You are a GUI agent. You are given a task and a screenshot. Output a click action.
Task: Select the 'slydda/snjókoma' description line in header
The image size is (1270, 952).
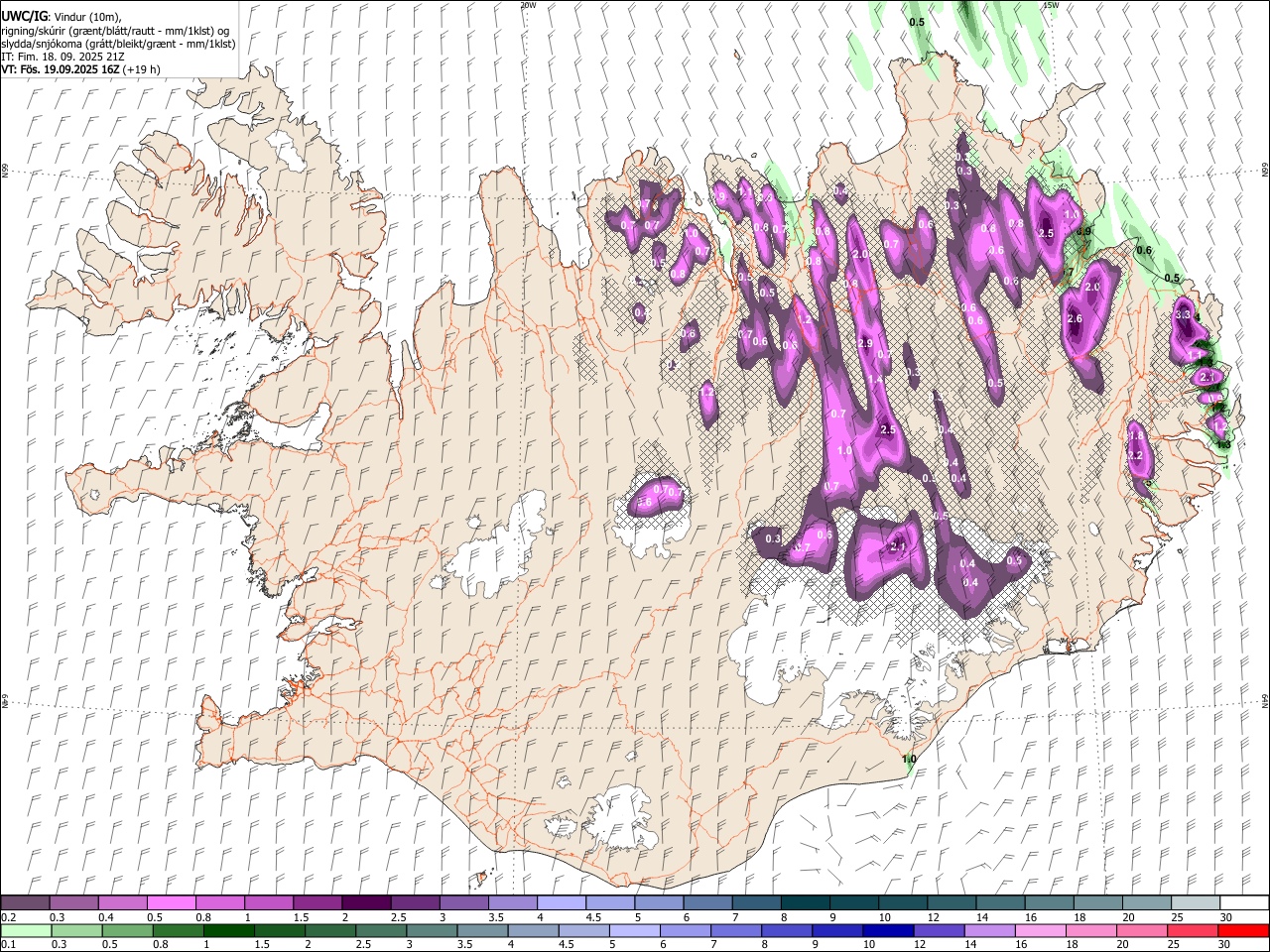pos(118,44)
